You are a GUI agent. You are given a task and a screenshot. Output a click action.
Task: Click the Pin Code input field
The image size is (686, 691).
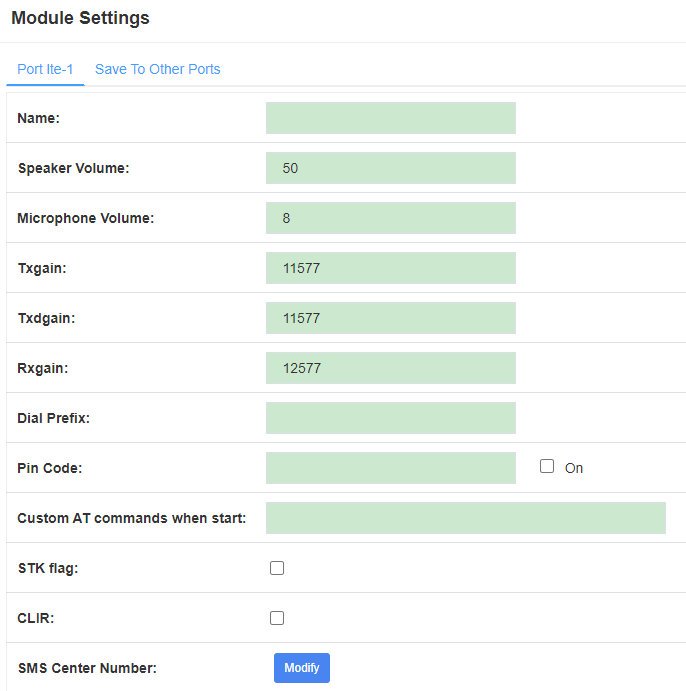click(x=391, y=468)
